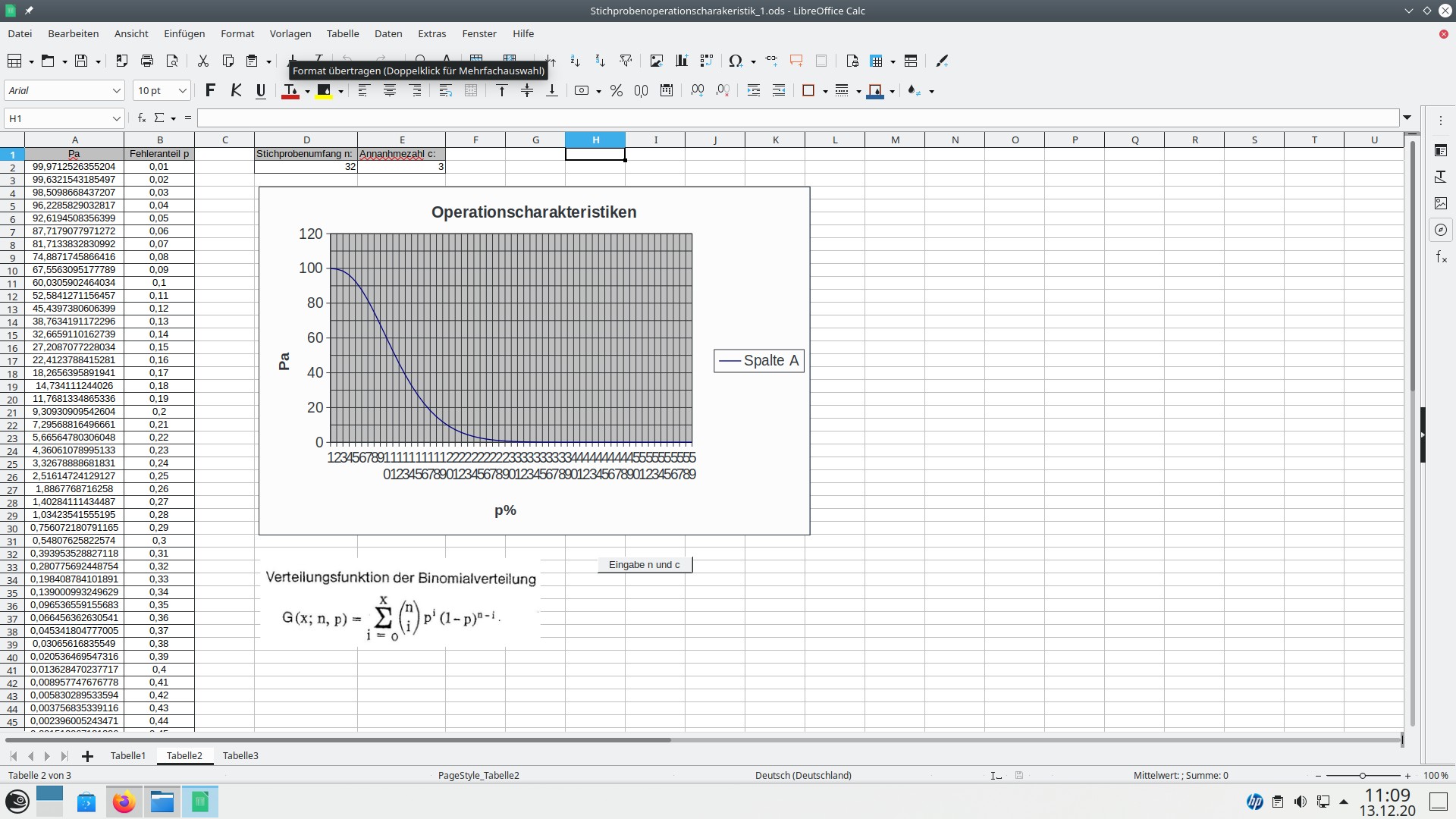1456x819 pixels.
Task: Toggle Underline formatting (U)
Action: pos(261,91)
